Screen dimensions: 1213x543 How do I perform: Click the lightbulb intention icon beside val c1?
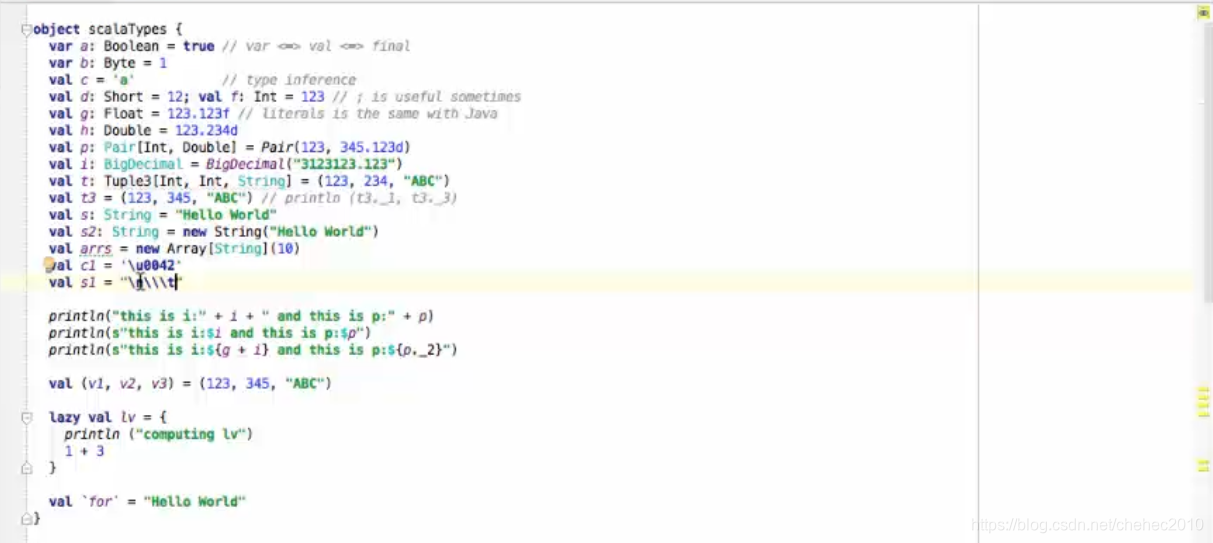coord(49,264)
